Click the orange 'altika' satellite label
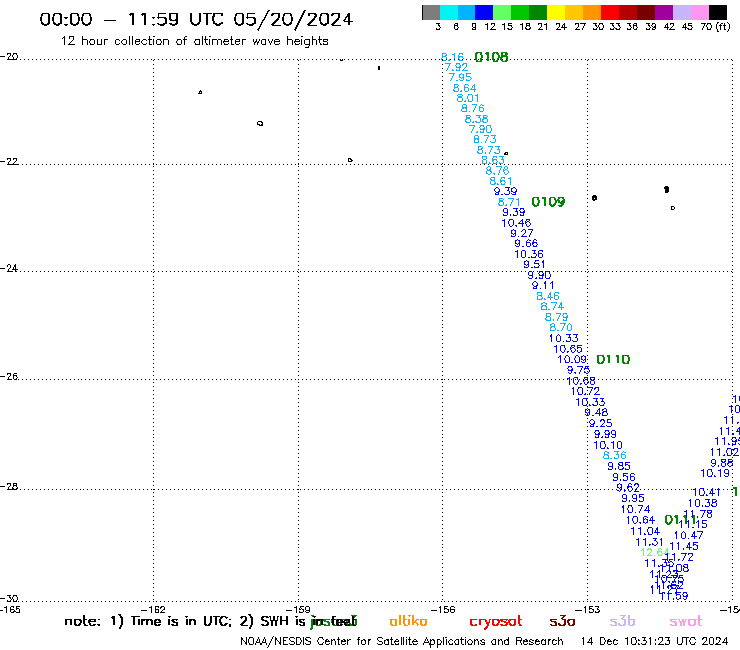 coord(408,621)
